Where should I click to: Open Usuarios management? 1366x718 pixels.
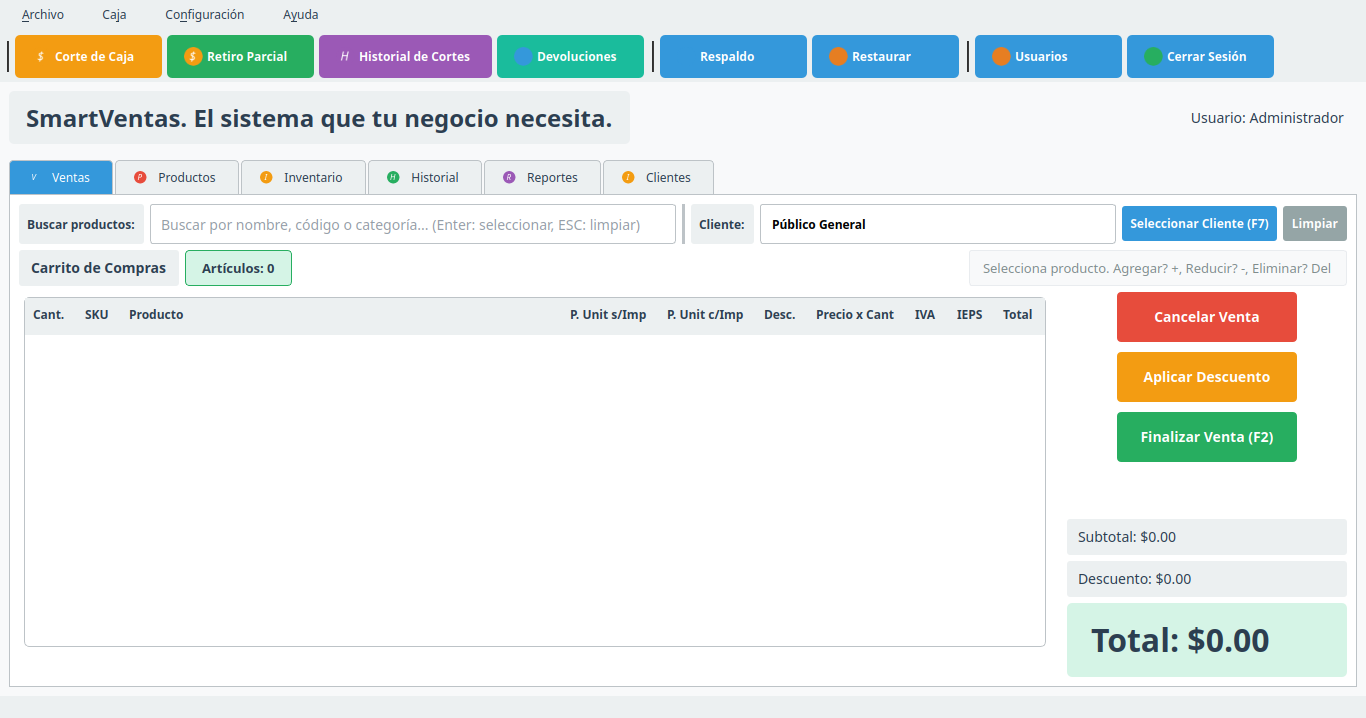(x=1048, y=57)
